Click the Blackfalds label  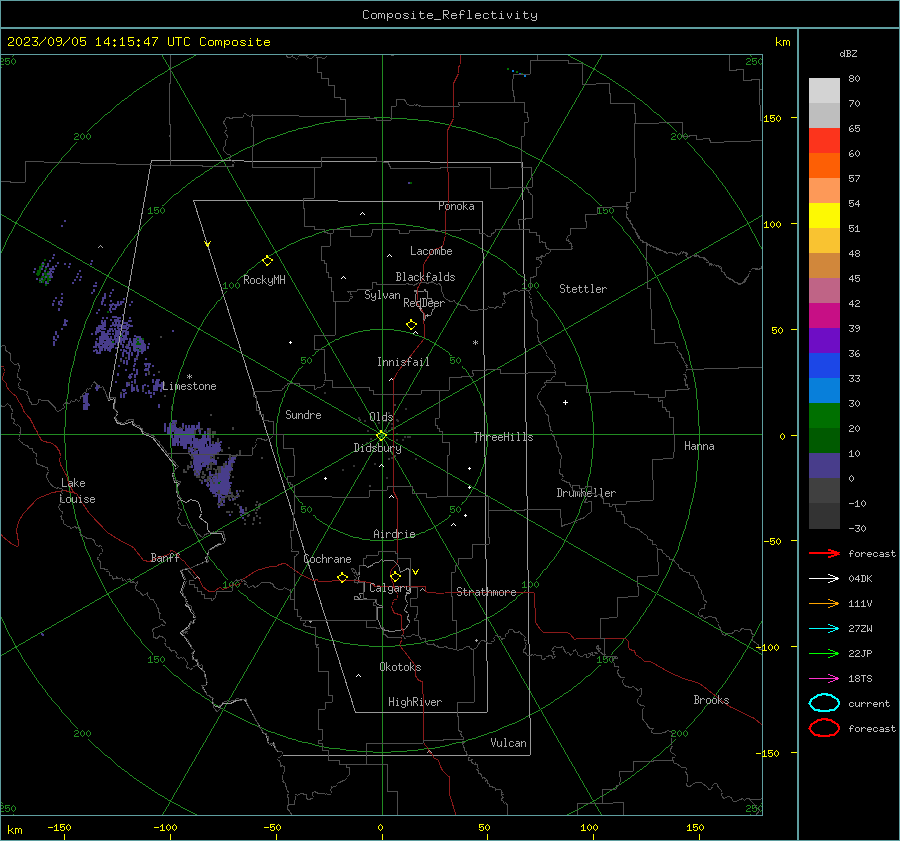(425, 277)
